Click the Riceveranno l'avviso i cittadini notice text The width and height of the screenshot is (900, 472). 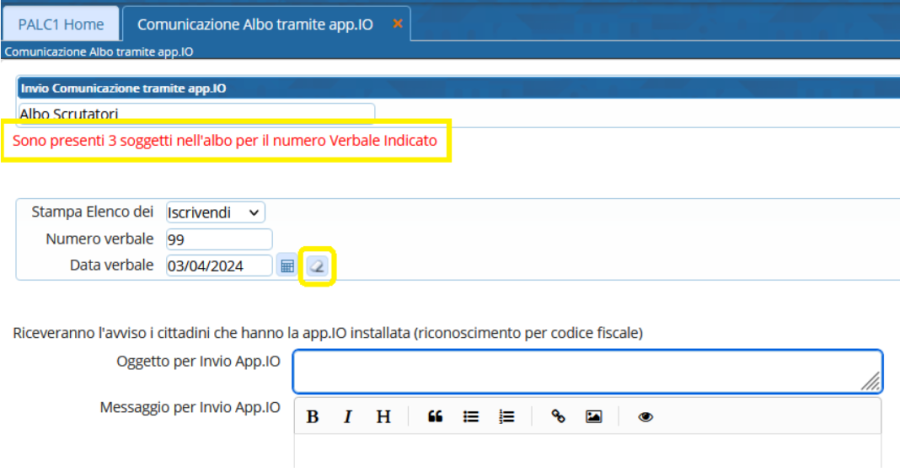coord(328,333)
